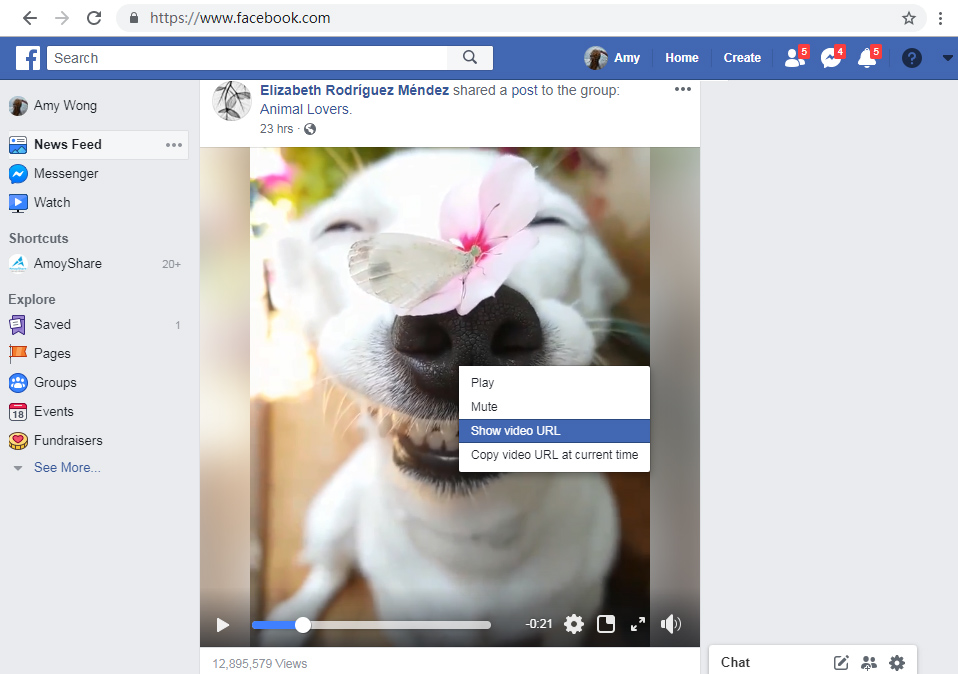Toggle video volume speaker icon
958x674 pixels.
[670, 624]
